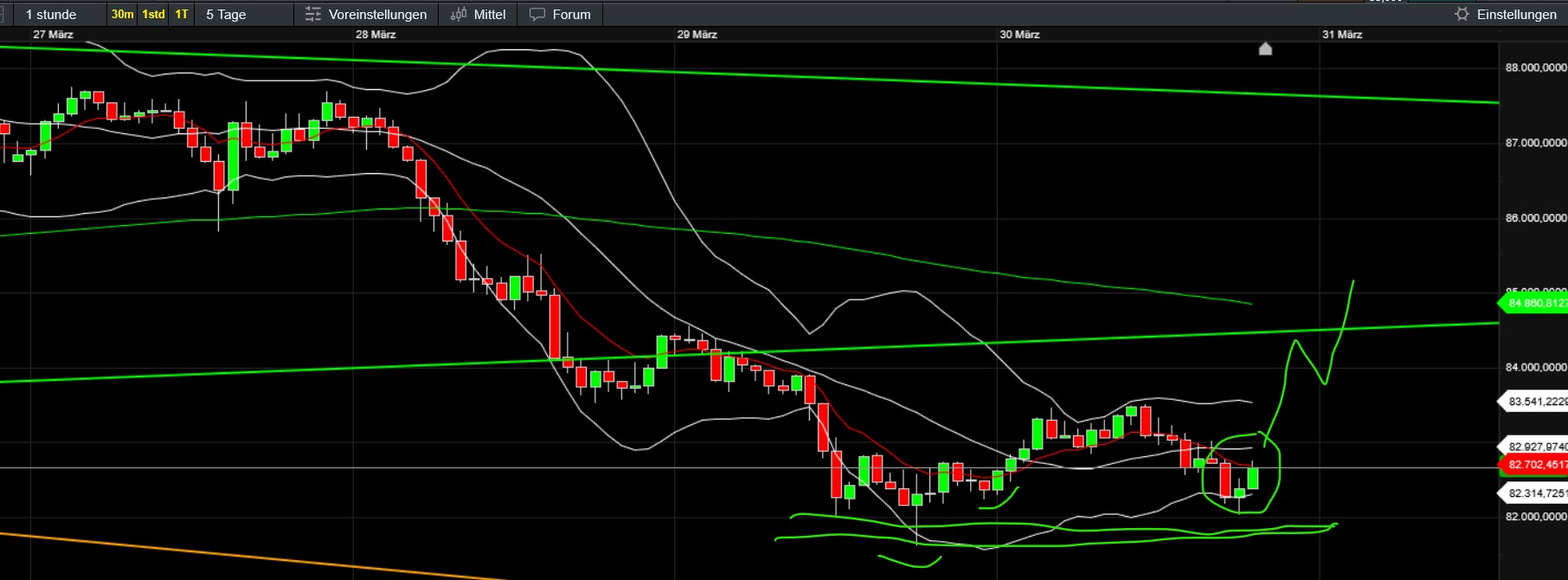Click the red 82.702,4517 current price label
Viewport: 1568px width, 580px height.
[1533, 465]
